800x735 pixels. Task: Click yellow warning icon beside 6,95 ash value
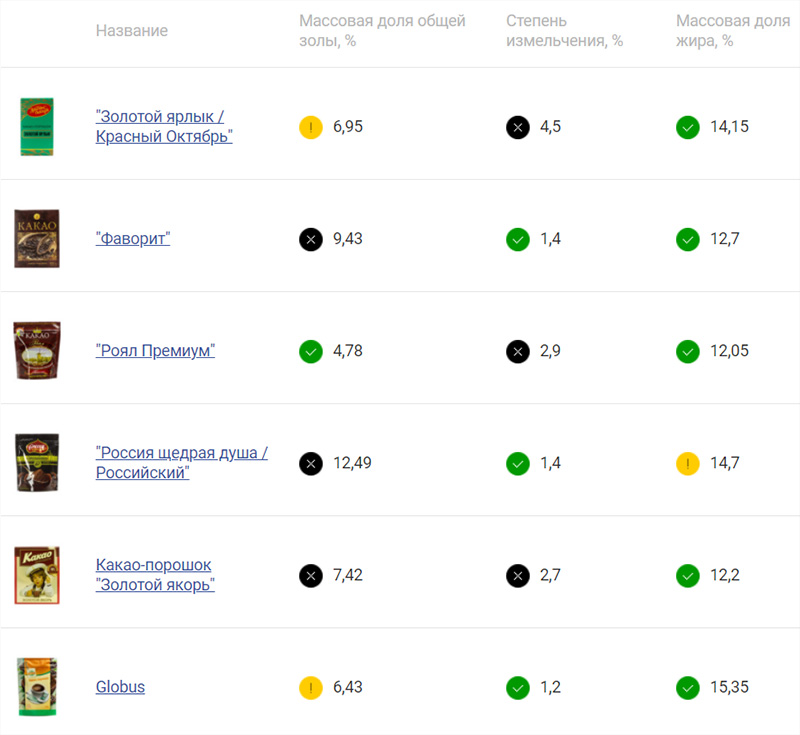click(311, 127)
